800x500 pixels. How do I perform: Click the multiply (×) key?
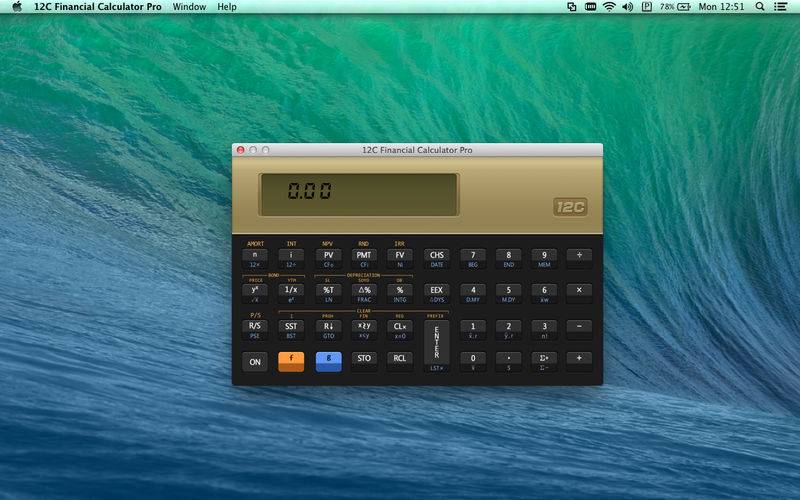(579, 294)
